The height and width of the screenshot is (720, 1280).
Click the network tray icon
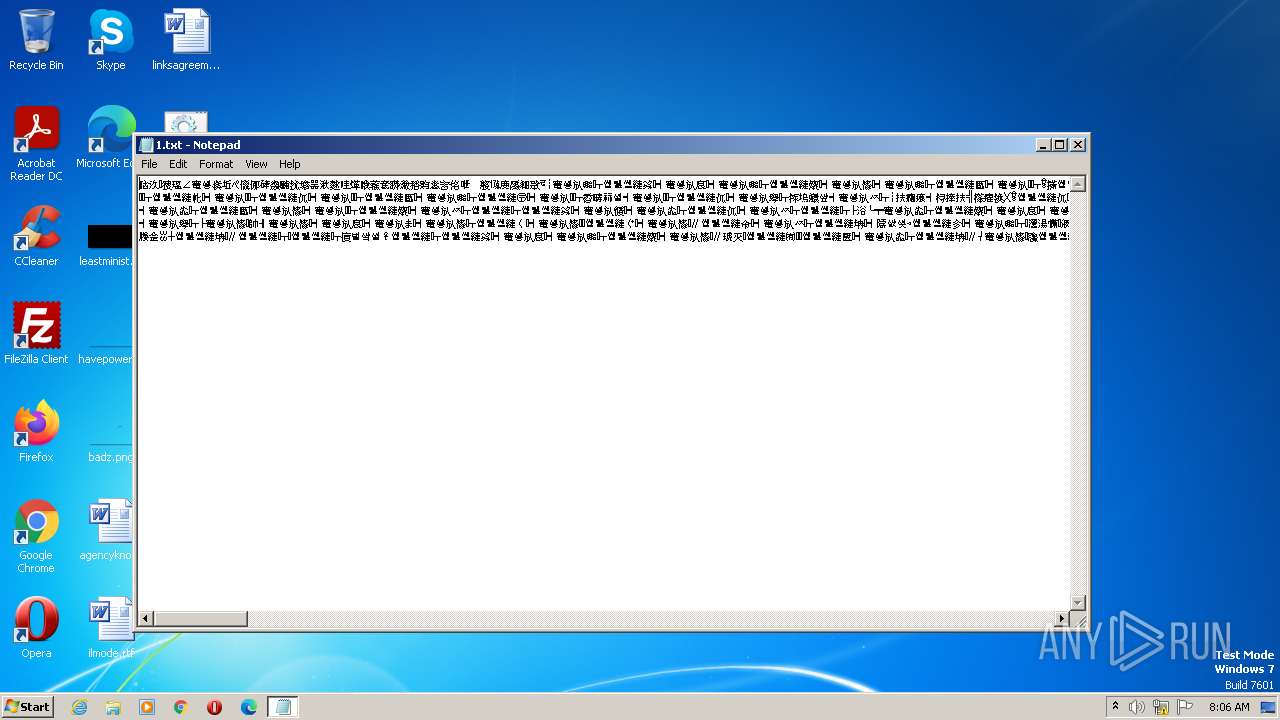[x=1161, y=707]
